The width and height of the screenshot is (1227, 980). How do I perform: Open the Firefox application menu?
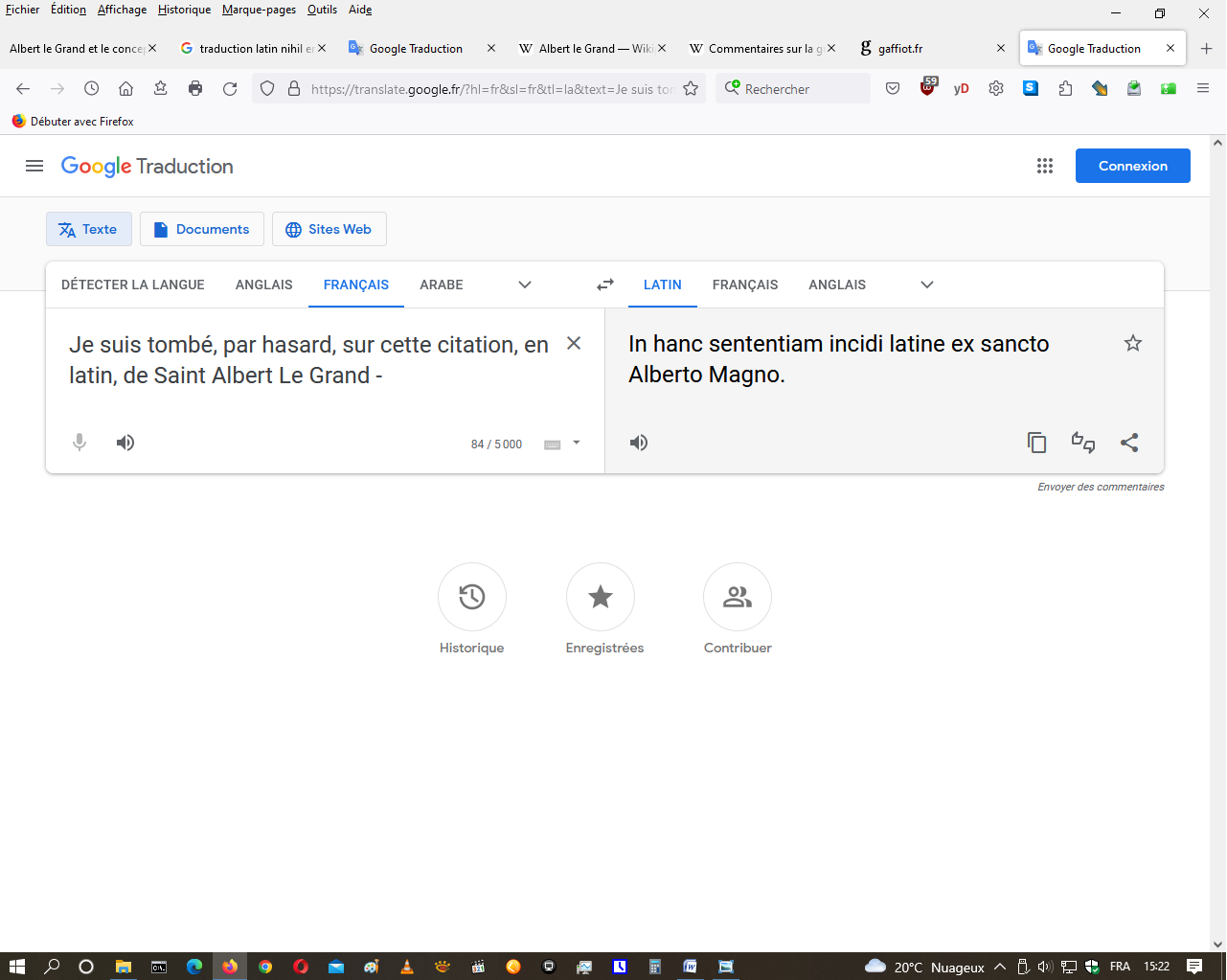[x=1203, y=89]
